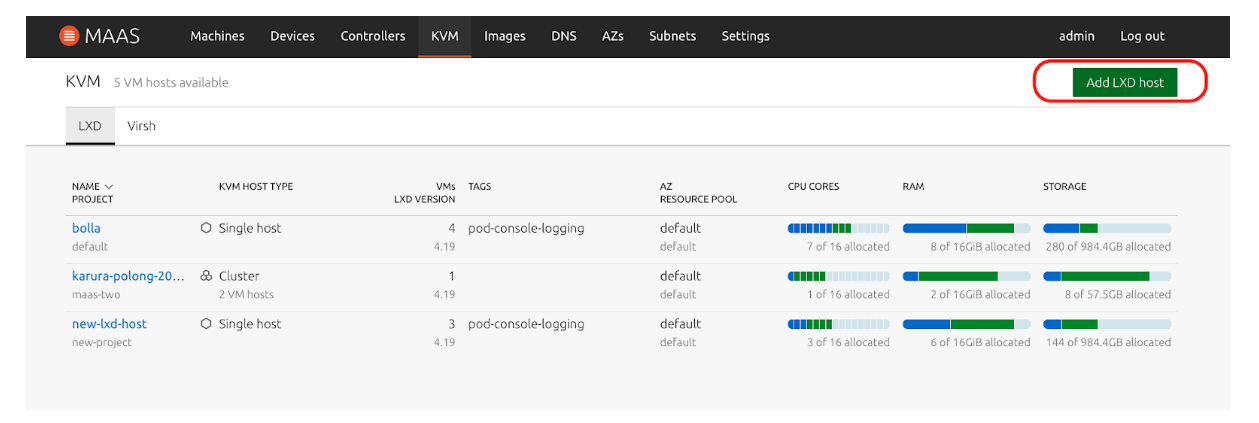Select the LXD tab
The height and width of the screenshot is (423, 1259).
tap(90, 127)
